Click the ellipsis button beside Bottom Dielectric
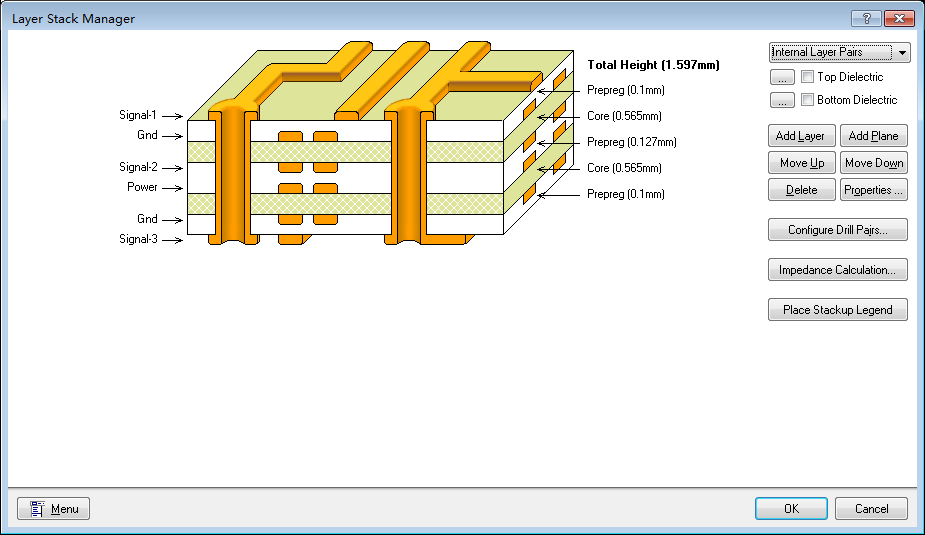This screenshot has height=535, width=925. 783,100
